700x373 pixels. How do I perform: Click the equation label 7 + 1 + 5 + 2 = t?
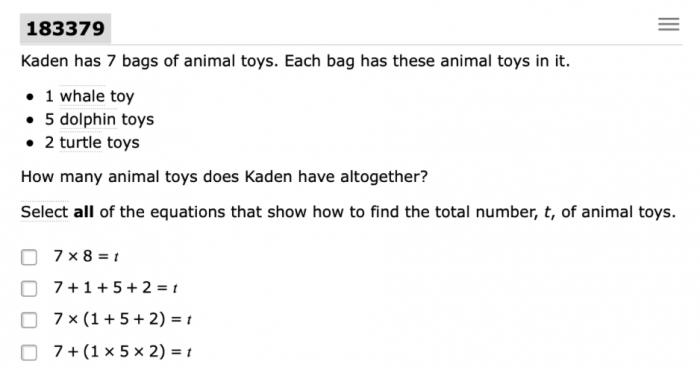(x=116, y=287)
